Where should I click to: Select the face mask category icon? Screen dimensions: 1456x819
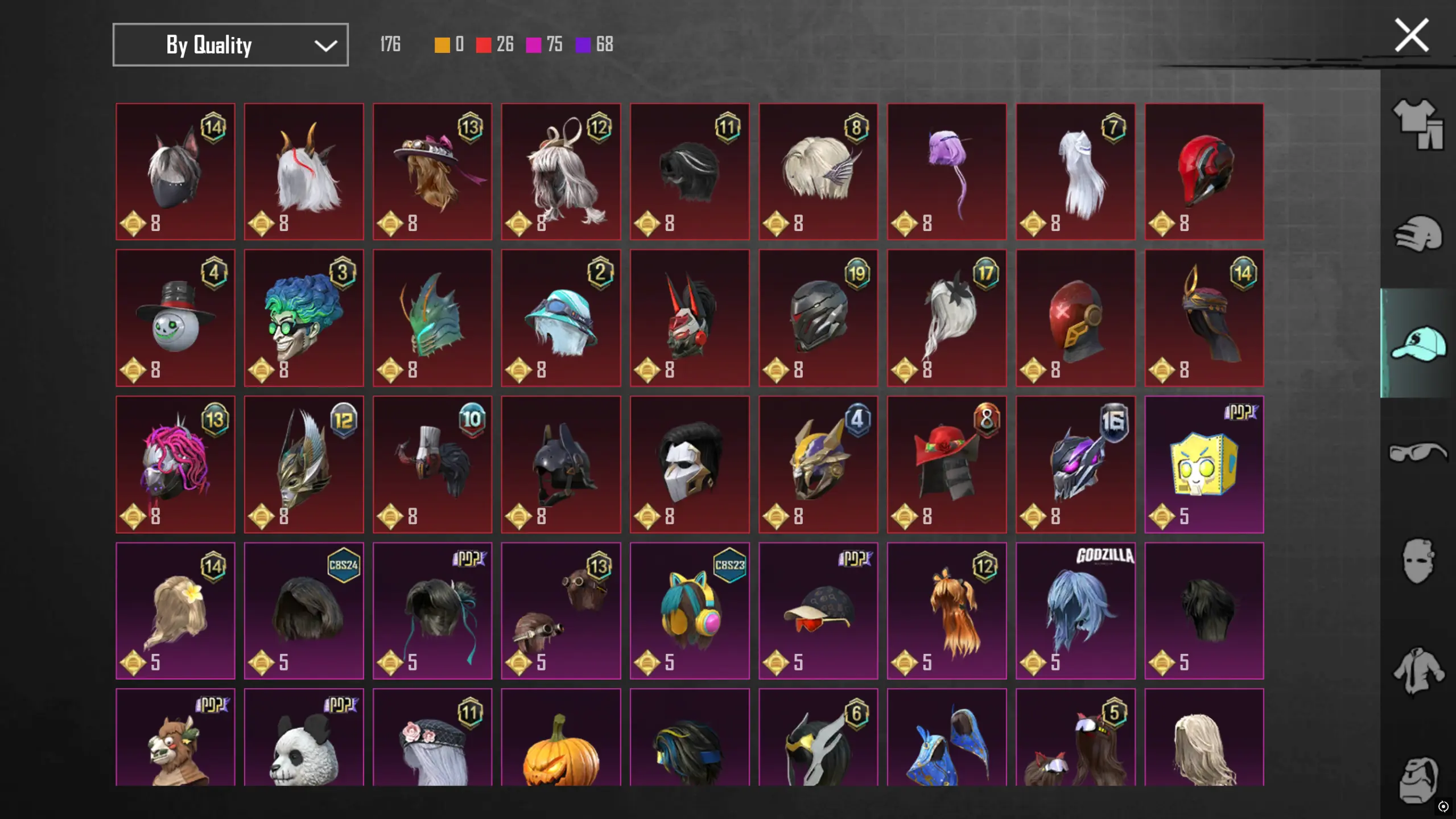(1418, 561)
